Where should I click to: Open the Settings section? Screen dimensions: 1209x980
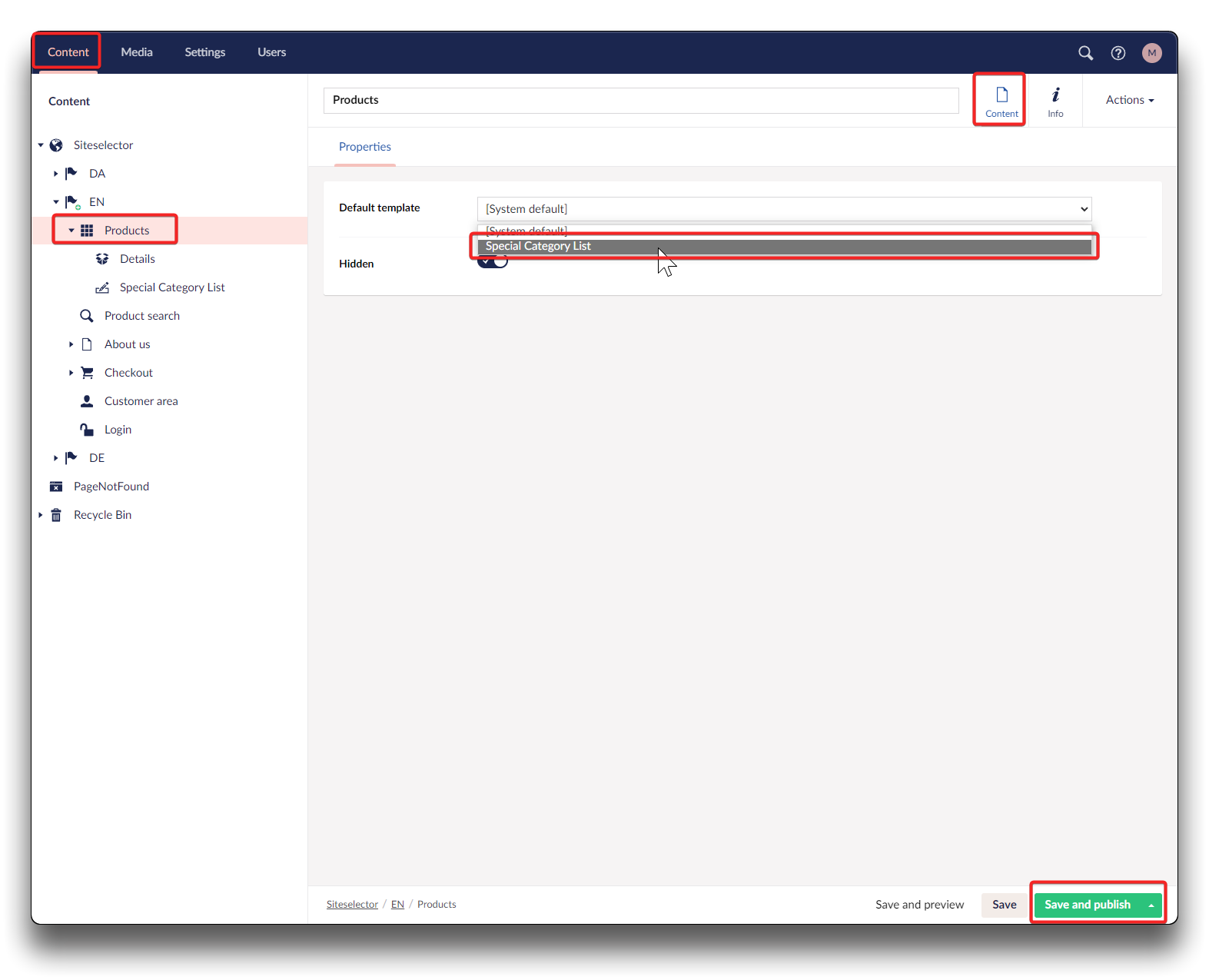[x=204, y=52]
